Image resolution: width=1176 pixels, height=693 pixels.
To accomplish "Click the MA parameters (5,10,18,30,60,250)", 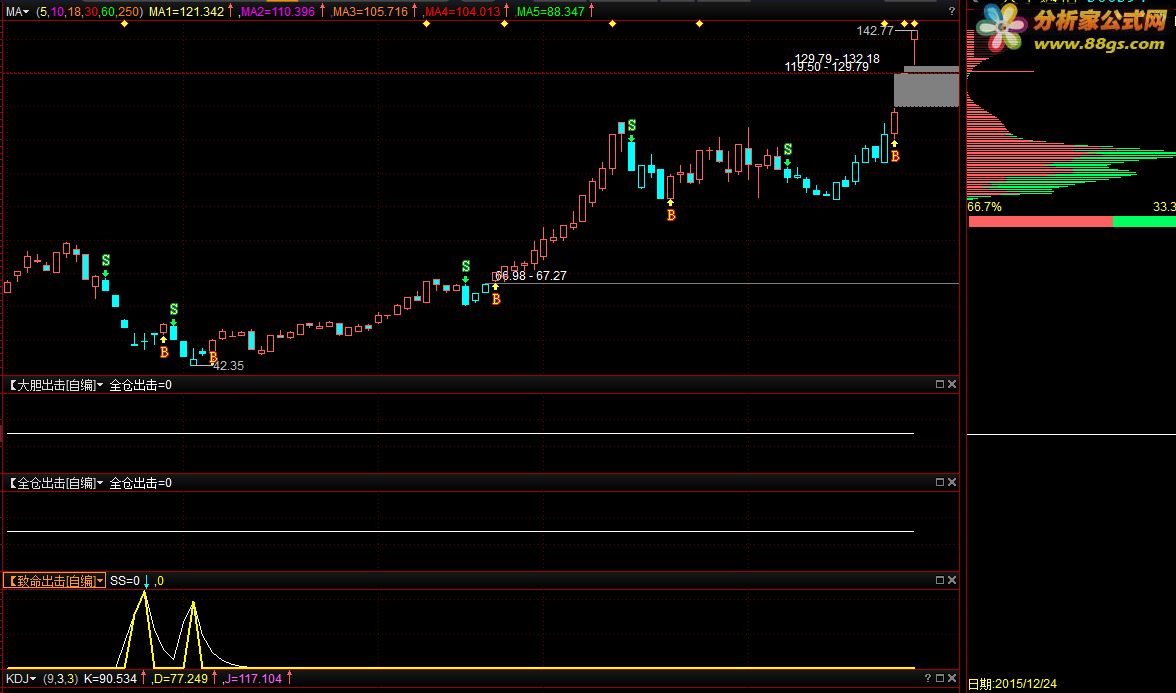I will [x=88, y=11].
